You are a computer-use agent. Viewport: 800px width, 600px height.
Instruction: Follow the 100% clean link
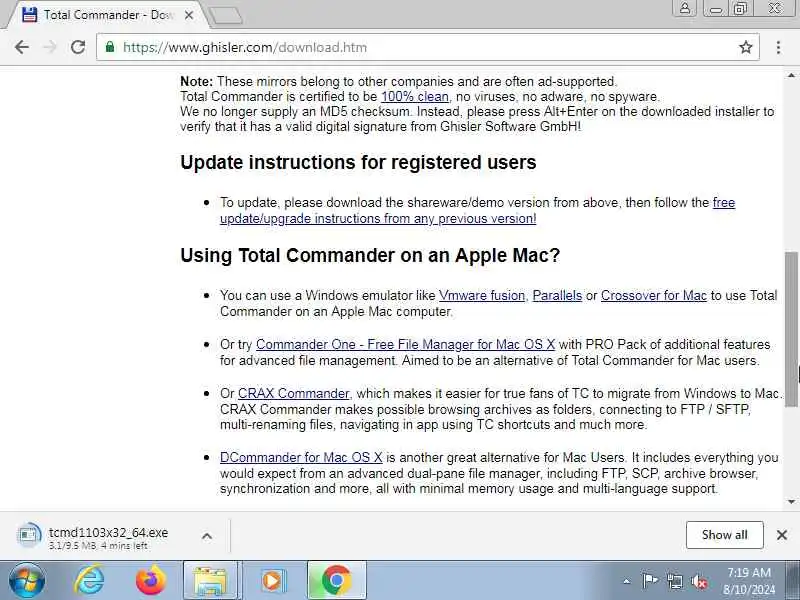pyautogui.click(x=415, y=96)
